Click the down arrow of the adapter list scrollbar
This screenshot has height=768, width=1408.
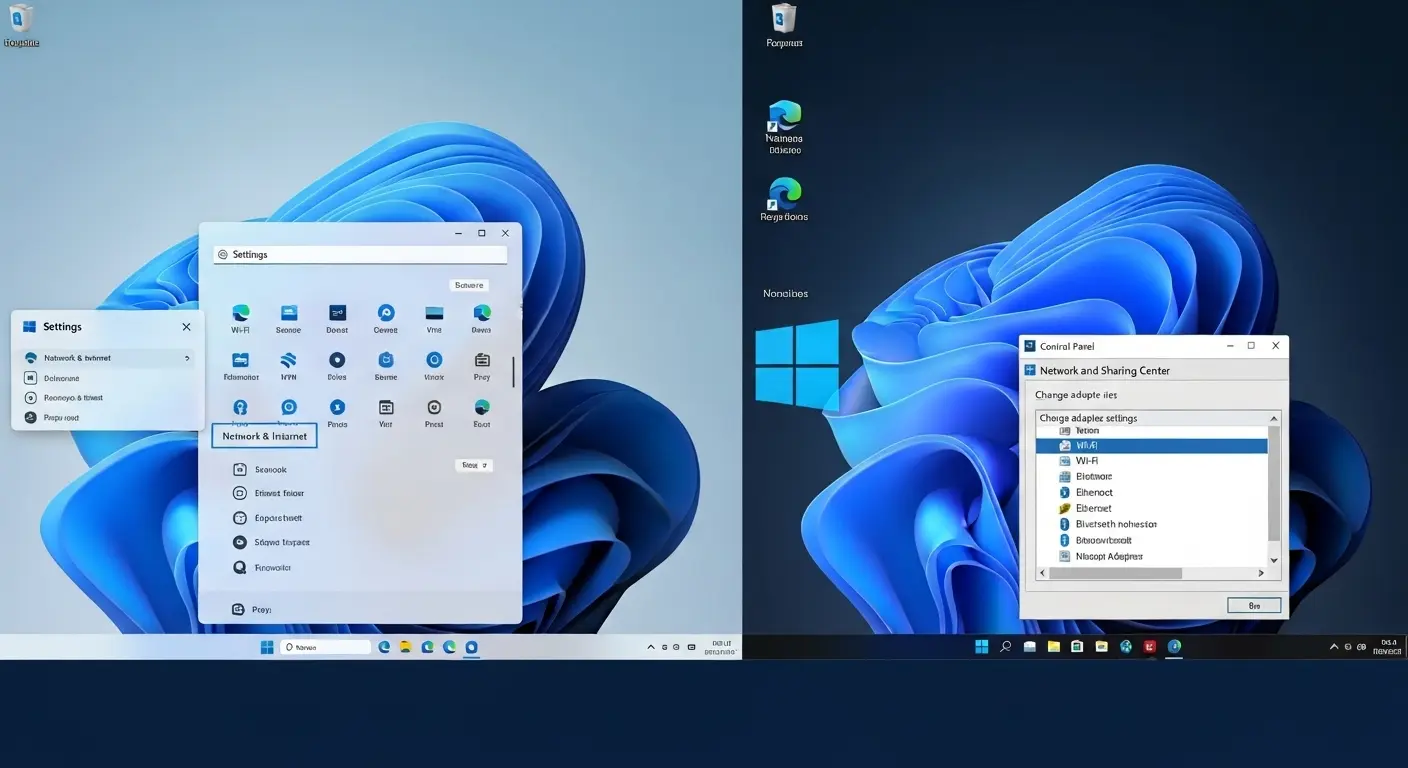(x=1274, y=560)
